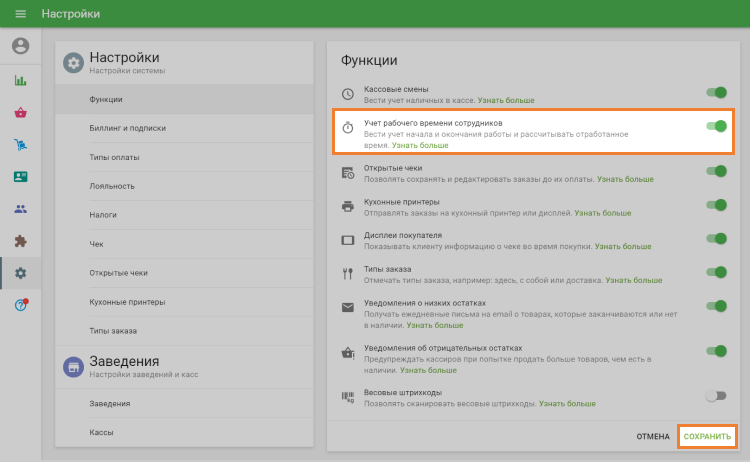The height and width of the screenshot is (462, 750).
Task: Click the Сохранить button
Action: [707, 437]
